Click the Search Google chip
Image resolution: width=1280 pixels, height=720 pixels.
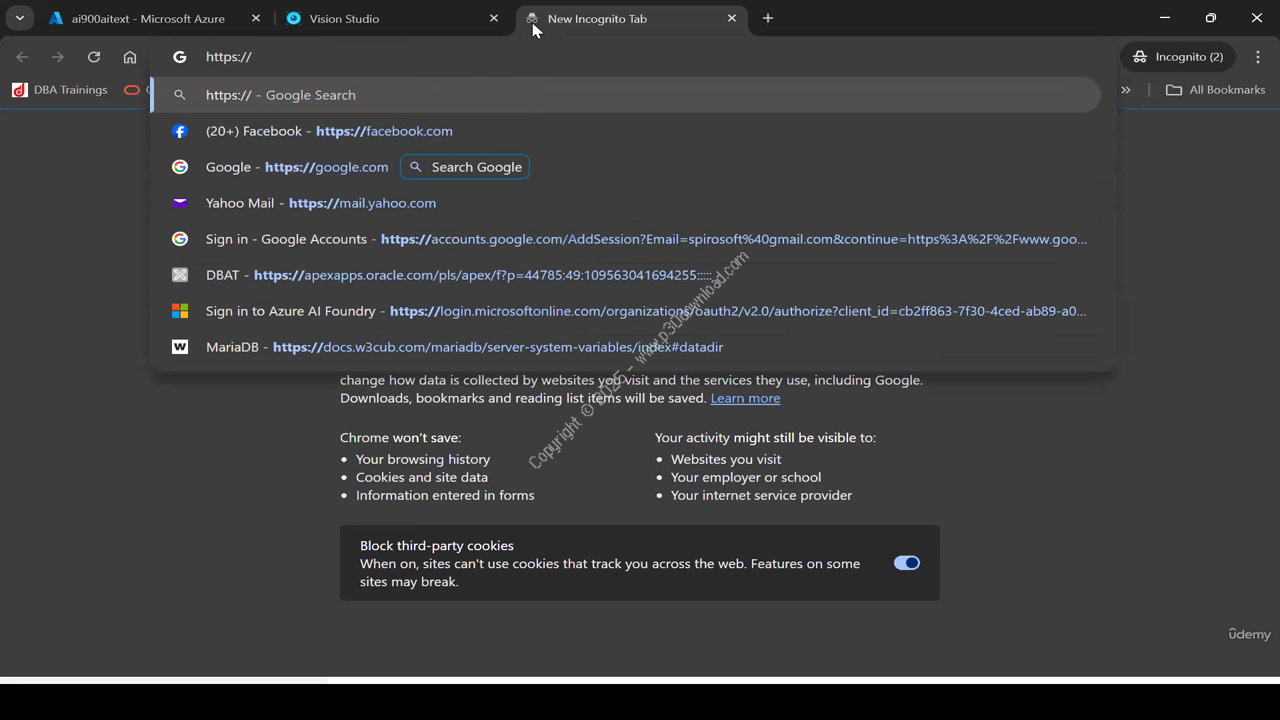[465, 167]
